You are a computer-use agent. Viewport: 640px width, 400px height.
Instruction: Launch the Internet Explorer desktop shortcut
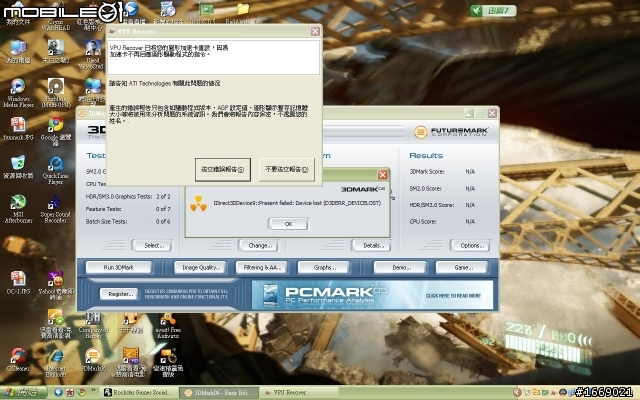coord(56,363)
